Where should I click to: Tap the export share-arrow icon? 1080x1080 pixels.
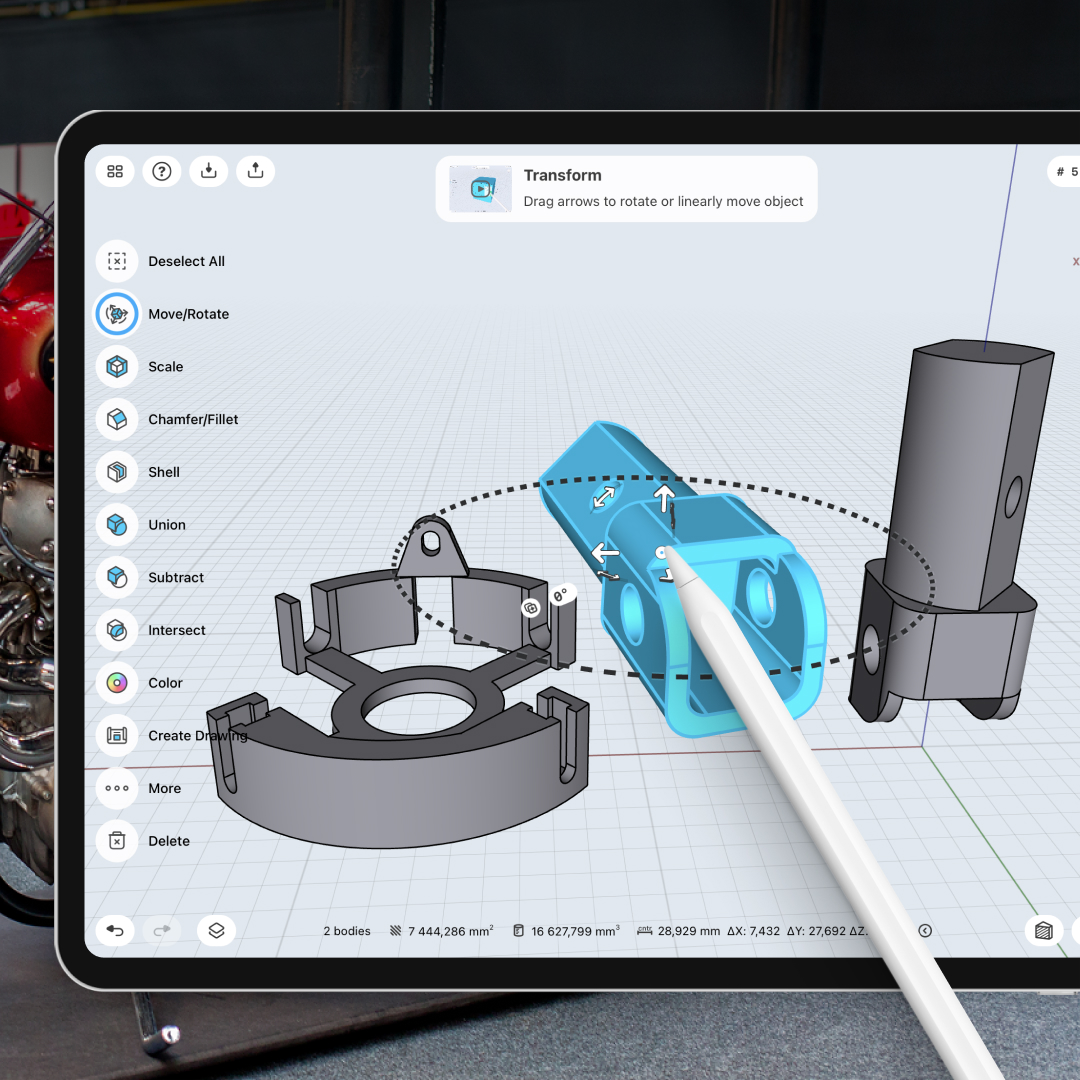click(x=256, y=171)
